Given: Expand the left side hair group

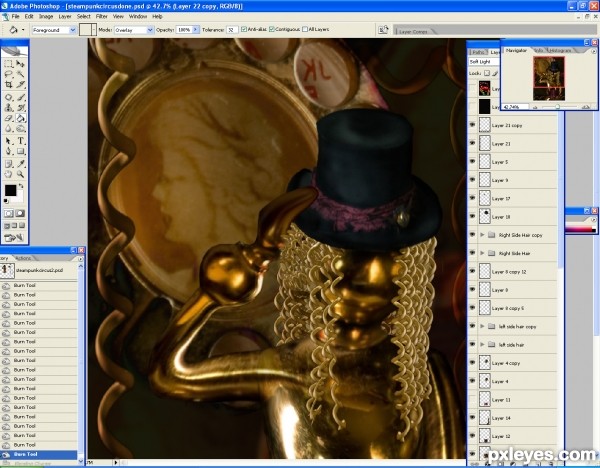Looking at the screenshot, I should tap(483, 345).
